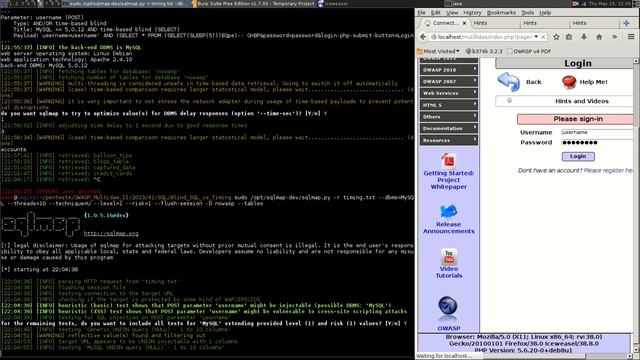Click the 'retrieved: credit_cards' terminal line

66,173
